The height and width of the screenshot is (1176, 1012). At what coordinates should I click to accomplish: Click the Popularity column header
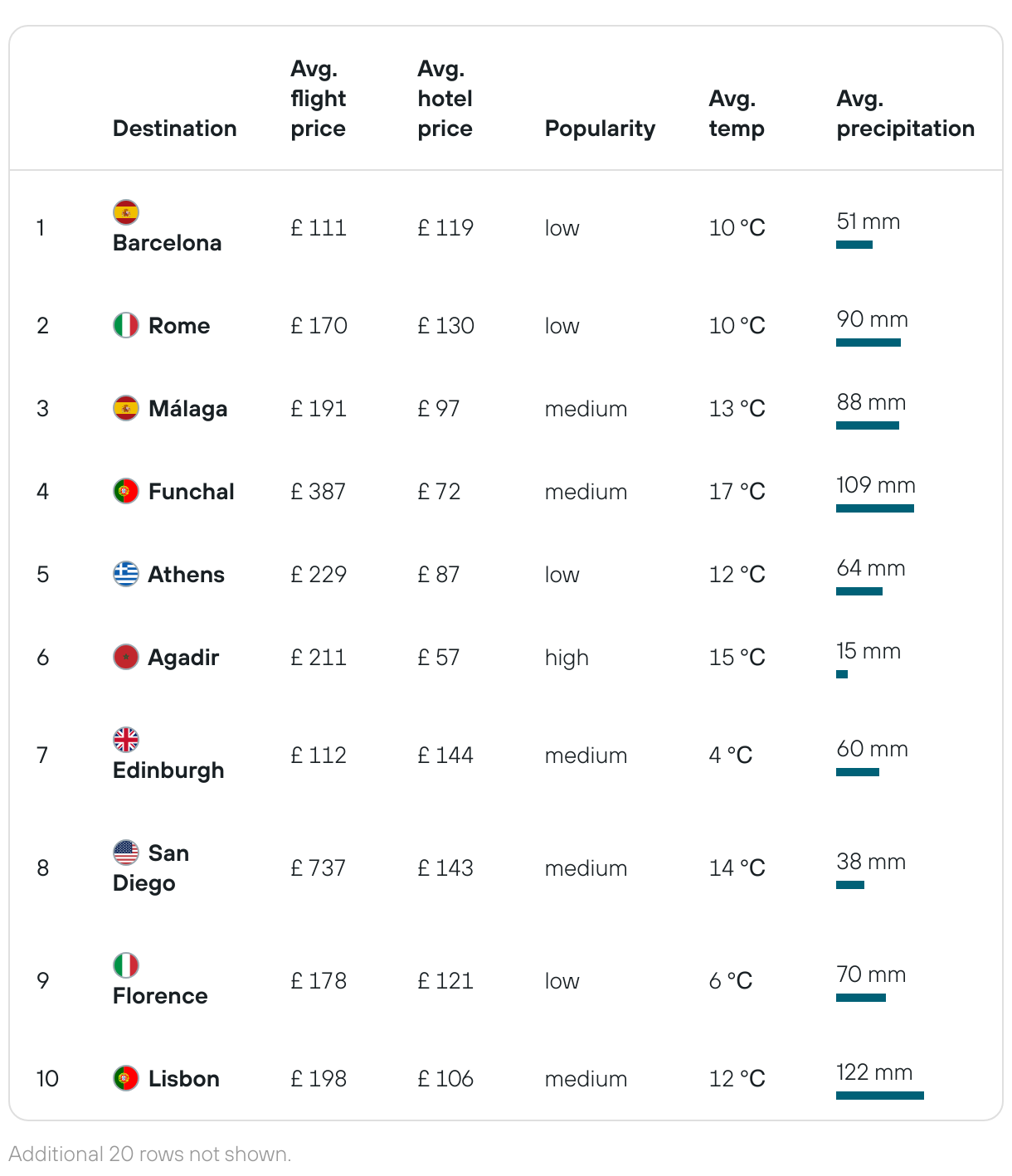[x=600, y=129]
